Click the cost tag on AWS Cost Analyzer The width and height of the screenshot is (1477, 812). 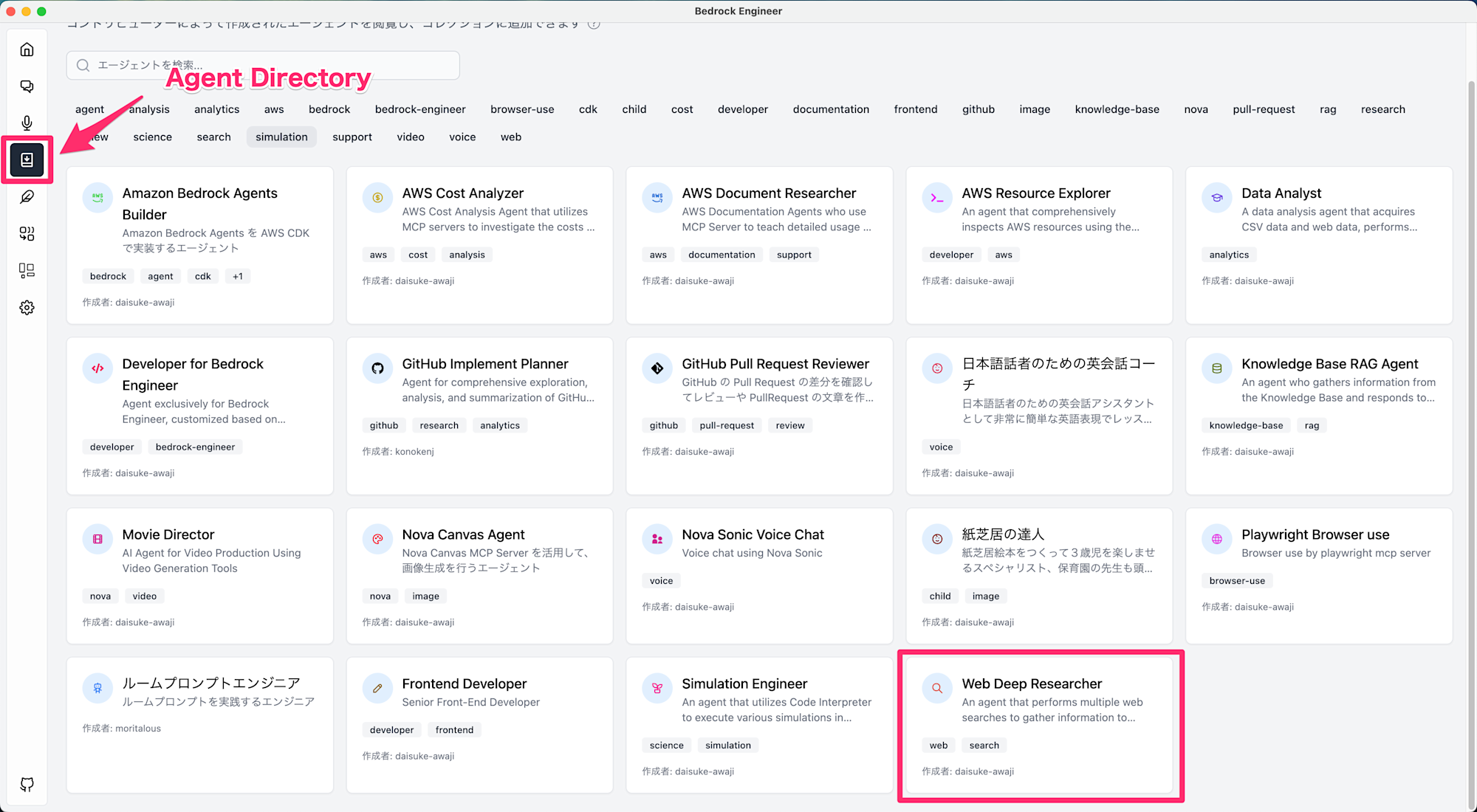pos(418,255)
